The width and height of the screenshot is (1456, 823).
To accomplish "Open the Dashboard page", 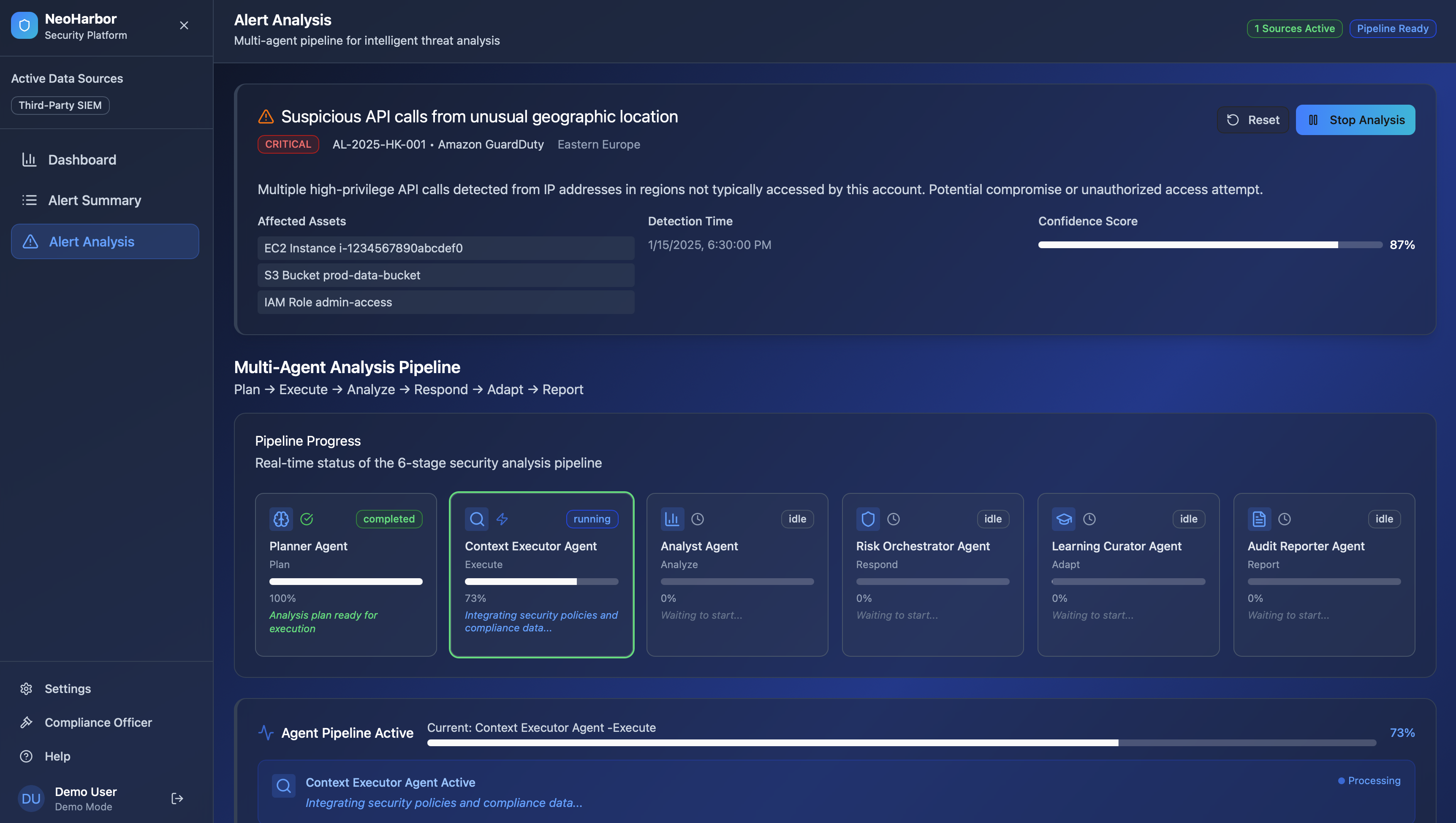I will click(82, 160).
